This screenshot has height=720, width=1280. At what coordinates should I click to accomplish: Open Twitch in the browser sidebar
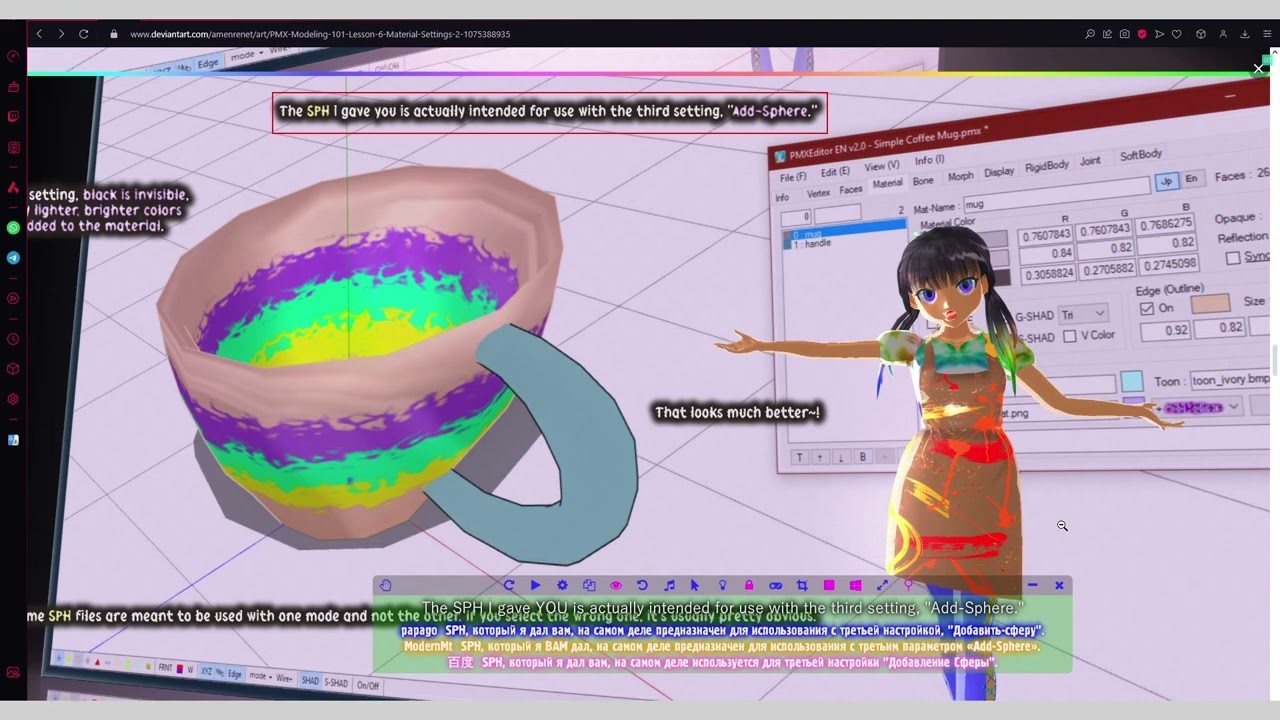click(x=13, y=117)
